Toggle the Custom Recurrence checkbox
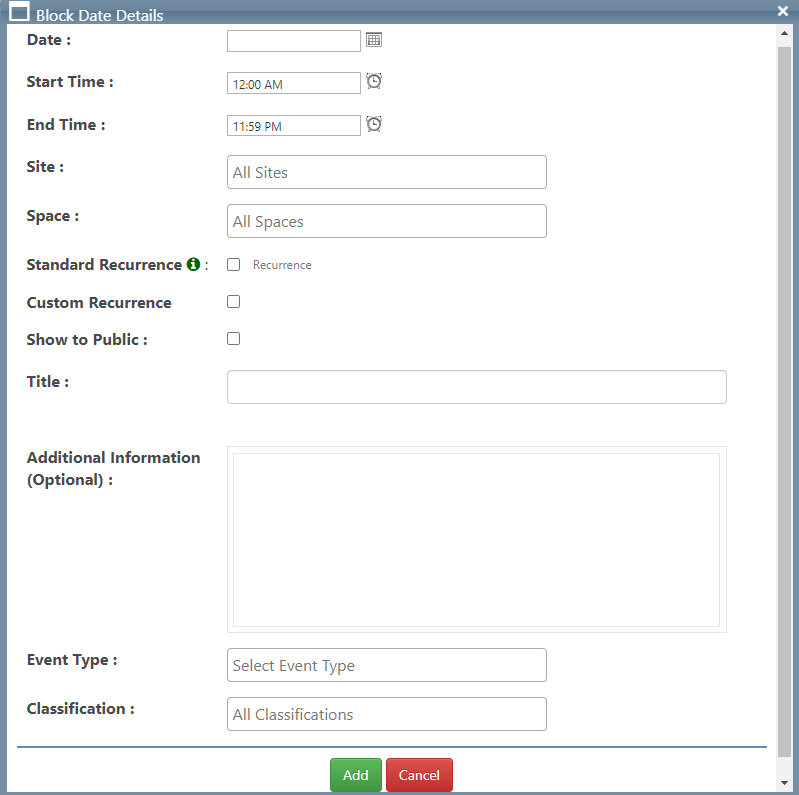The height and width of the screenshot is (795, 799). (233, 302)
